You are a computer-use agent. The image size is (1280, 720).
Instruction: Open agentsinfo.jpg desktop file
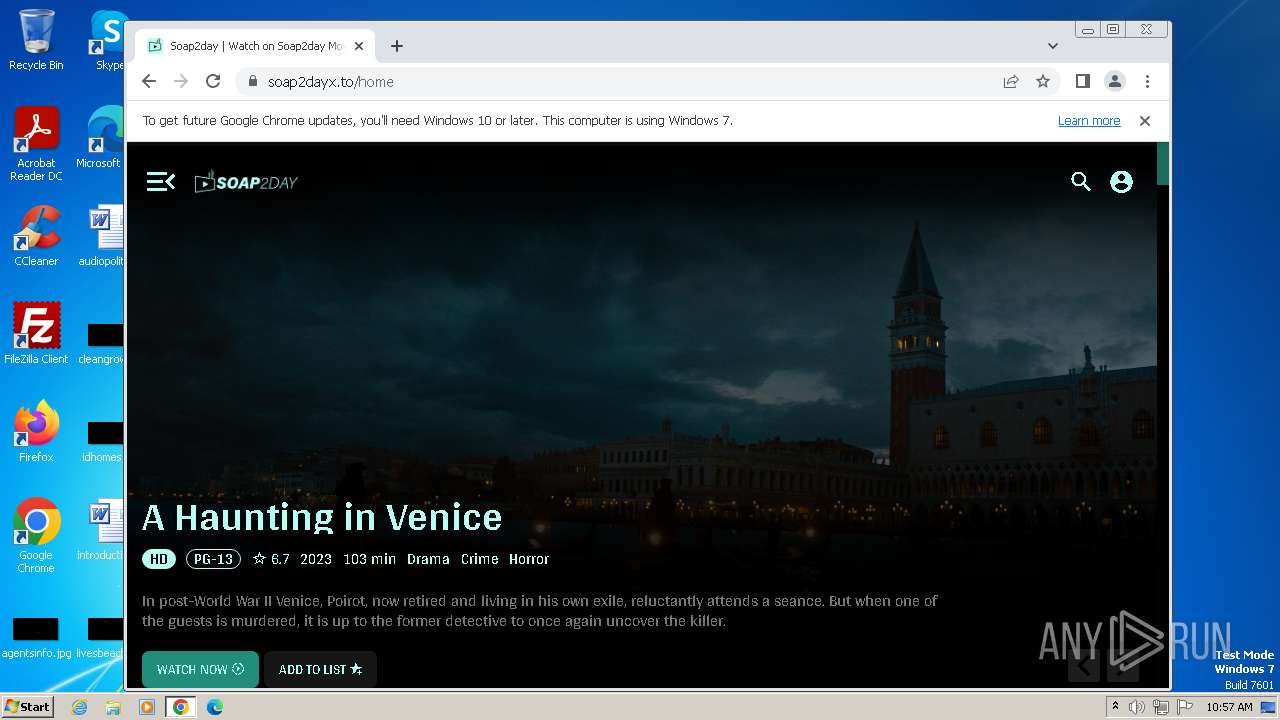pos(36,638)
